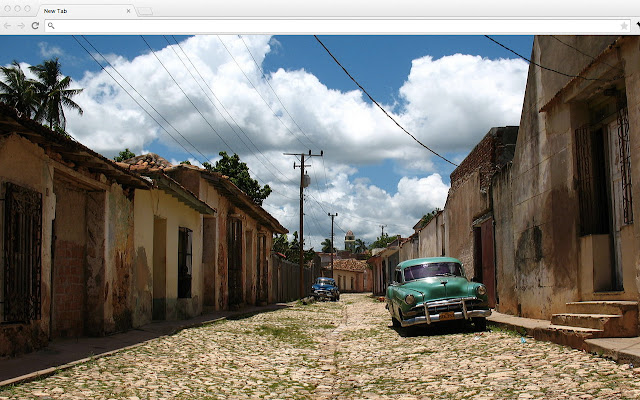Close the New Tab tab
Image resolution: width=640 pixels, height=400 pixels.
pyautogui.click(x=128, y=11)
